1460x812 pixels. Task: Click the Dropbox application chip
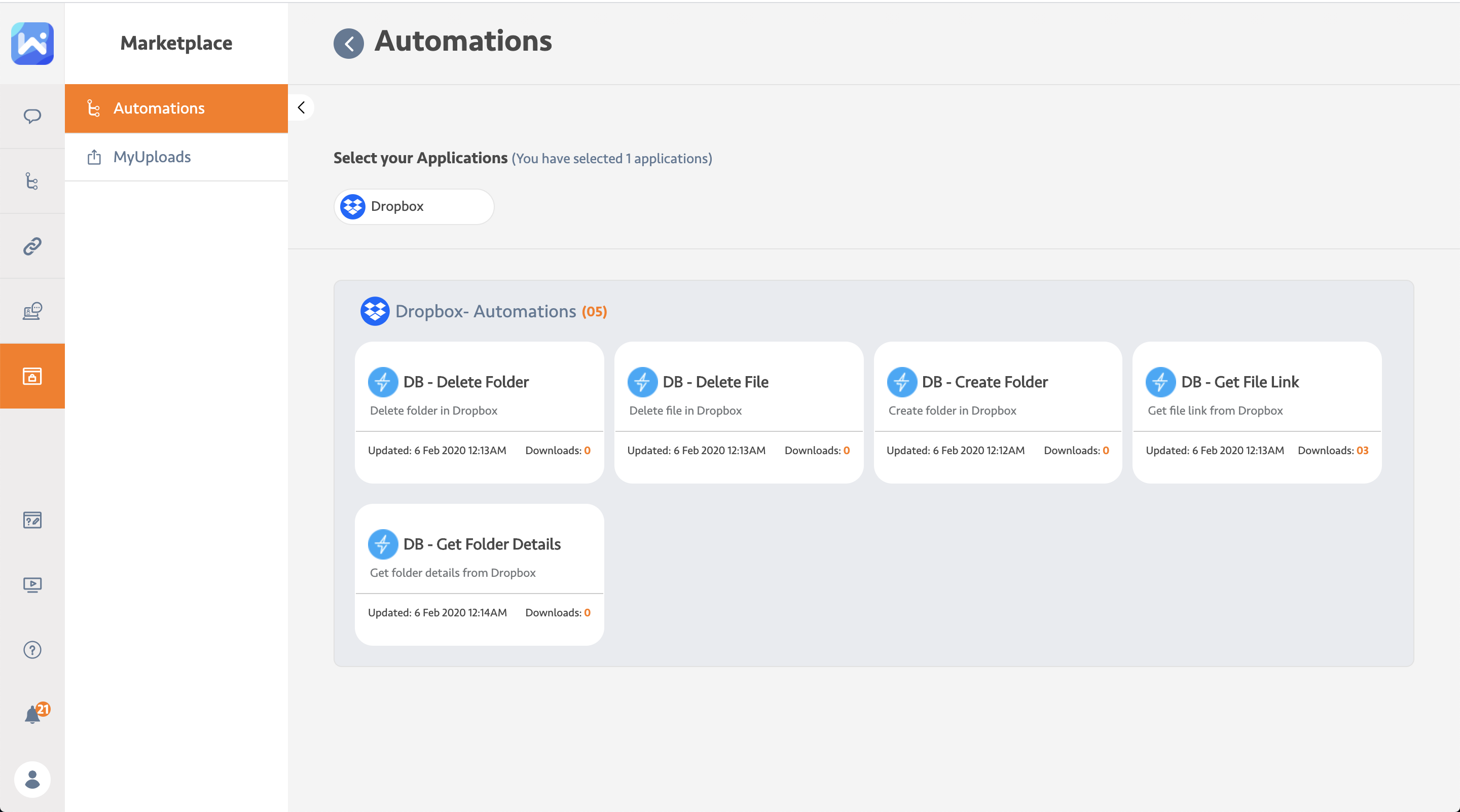[x=414, y=206]
